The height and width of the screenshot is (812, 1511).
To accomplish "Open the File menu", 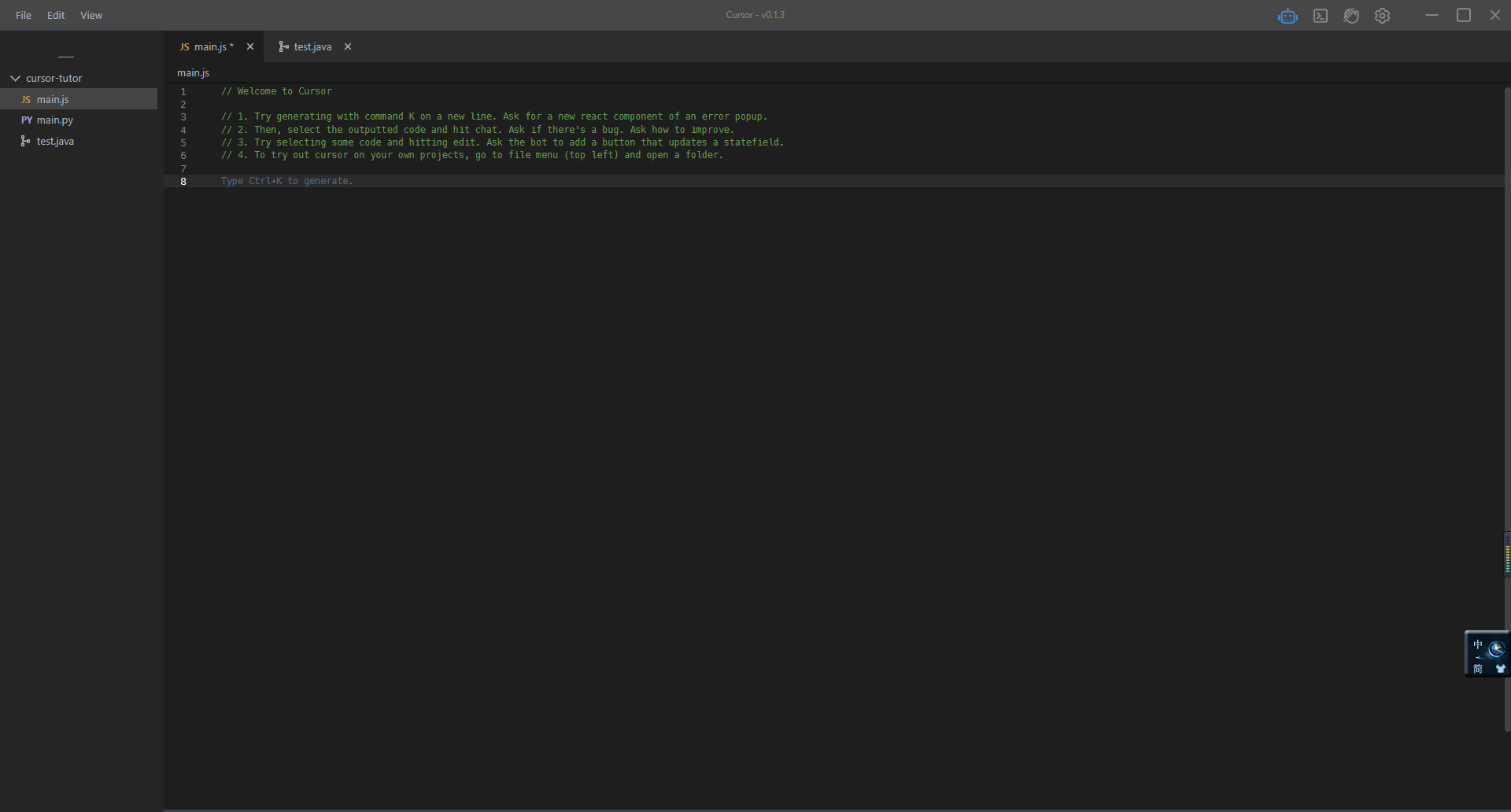I will (x=24, y=15).
